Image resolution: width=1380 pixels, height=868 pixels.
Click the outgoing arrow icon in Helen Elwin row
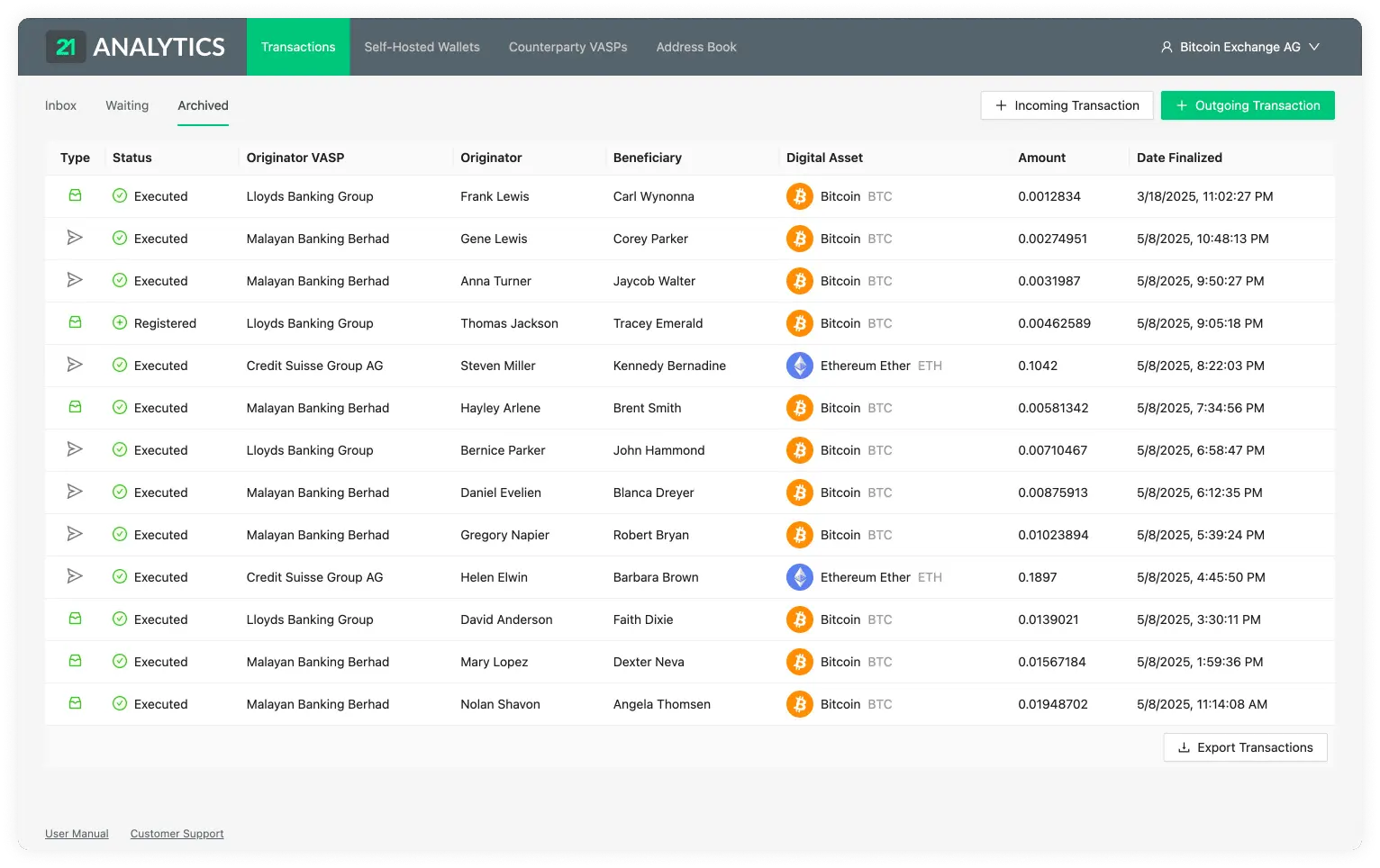pos(75,576)
